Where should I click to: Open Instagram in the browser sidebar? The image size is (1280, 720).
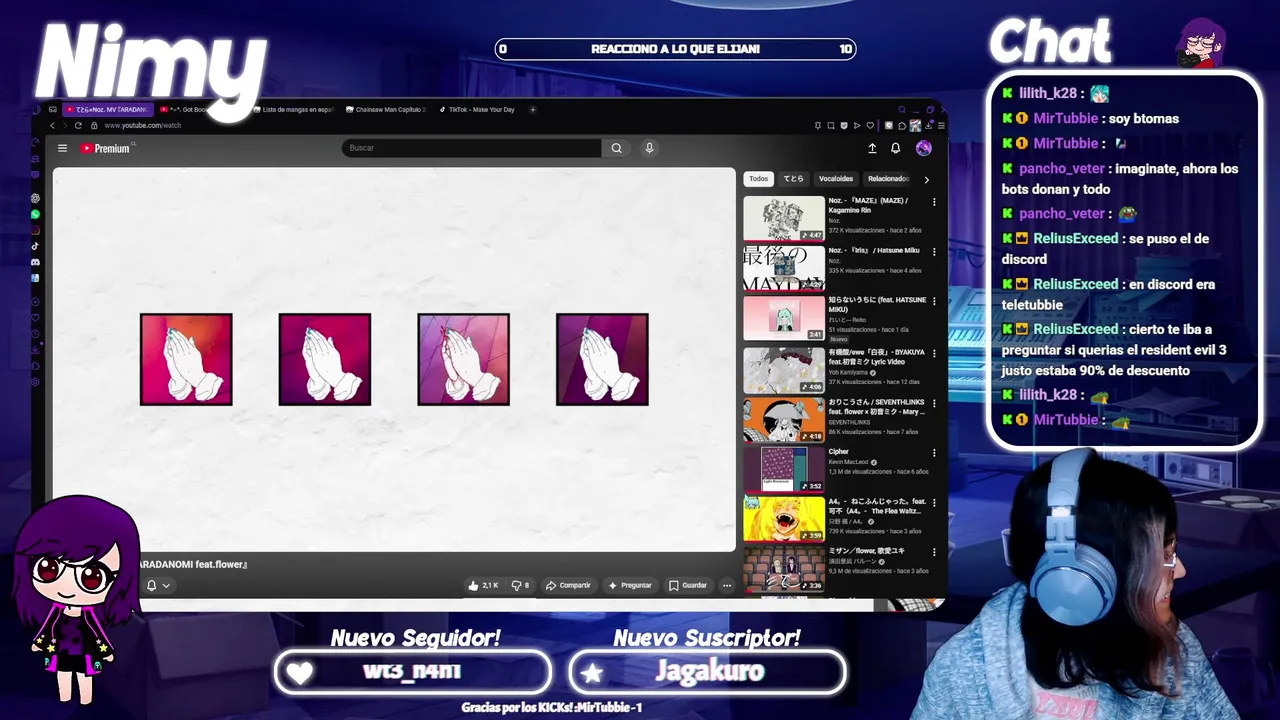[x=36, y=230]
